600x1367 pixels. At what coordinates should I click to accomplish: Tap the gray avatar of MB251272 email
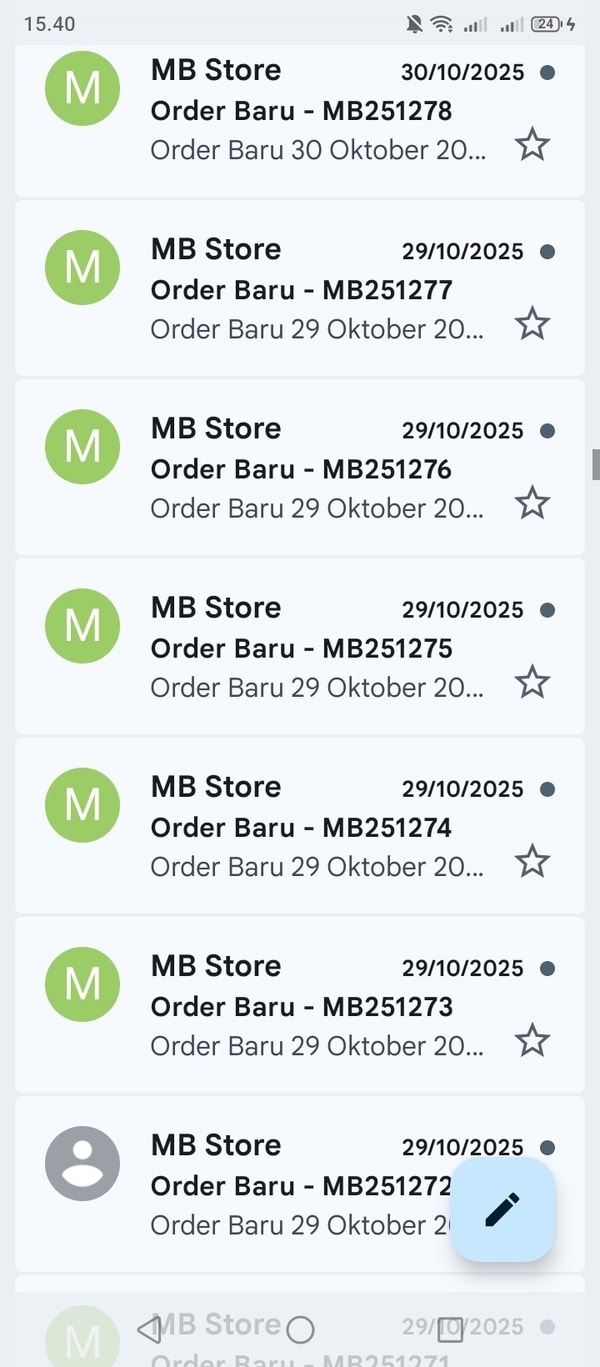(83, 1163)
